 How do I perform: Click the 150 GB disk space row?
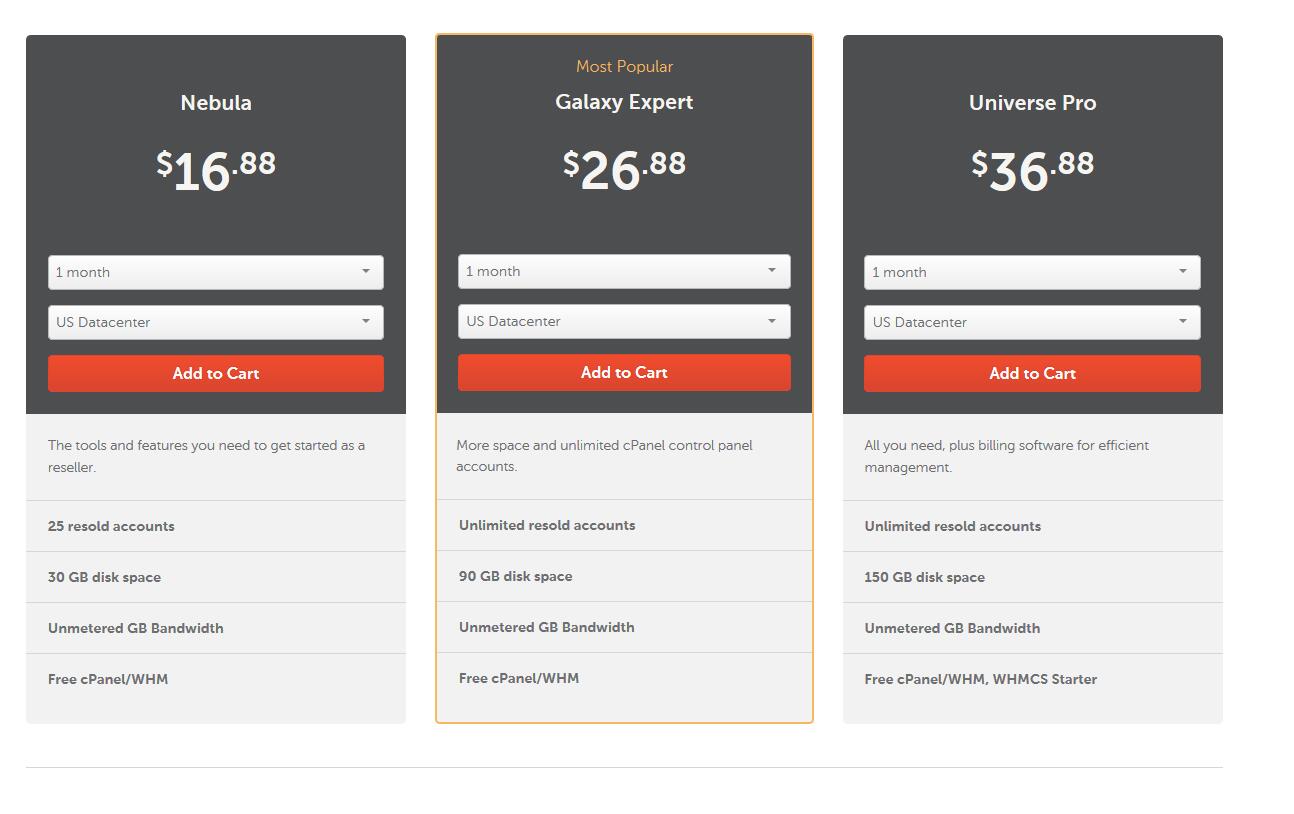pos(1032,577)
